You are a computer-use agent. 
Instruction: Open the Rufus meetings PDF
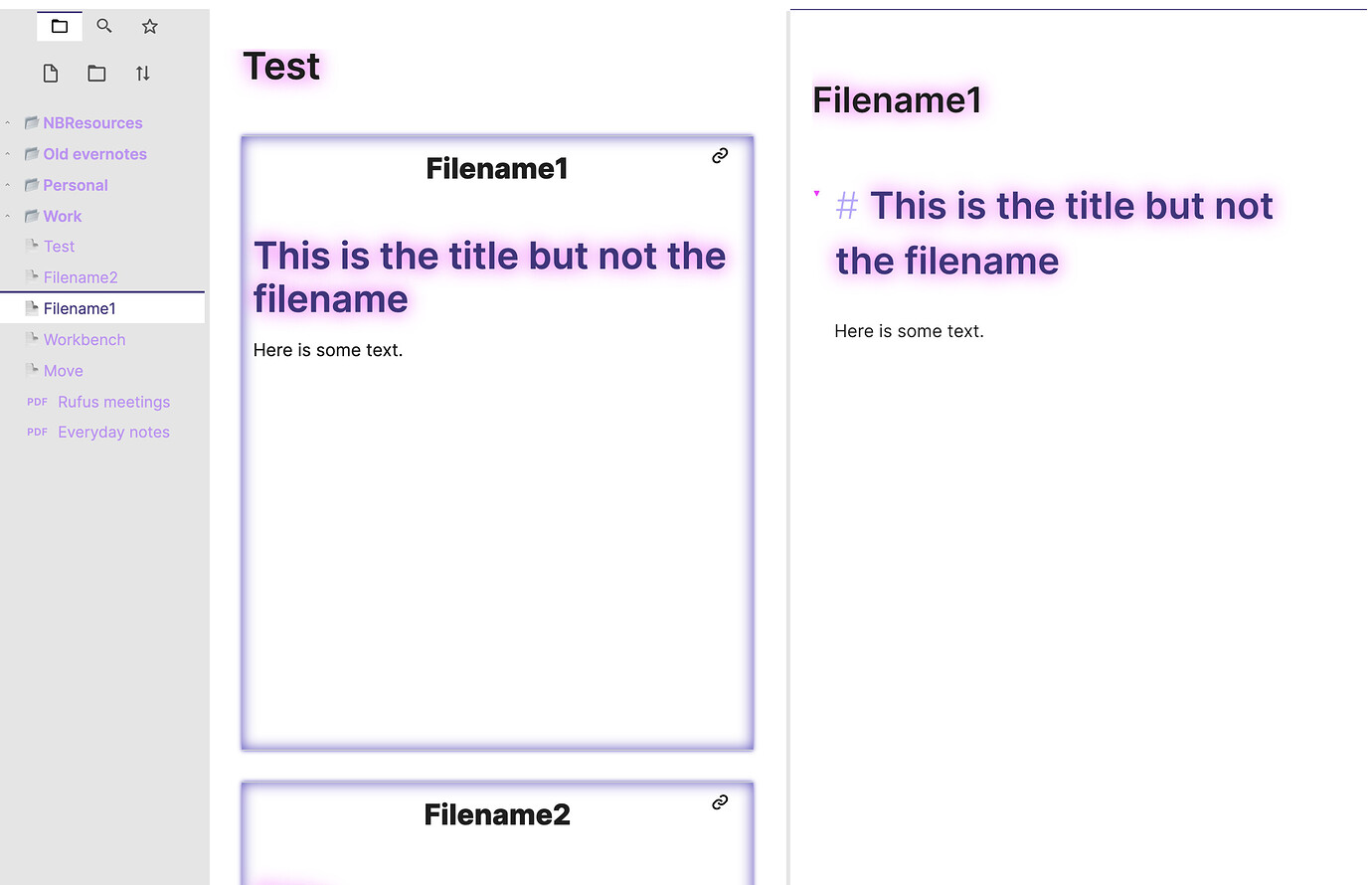[113, 402]
